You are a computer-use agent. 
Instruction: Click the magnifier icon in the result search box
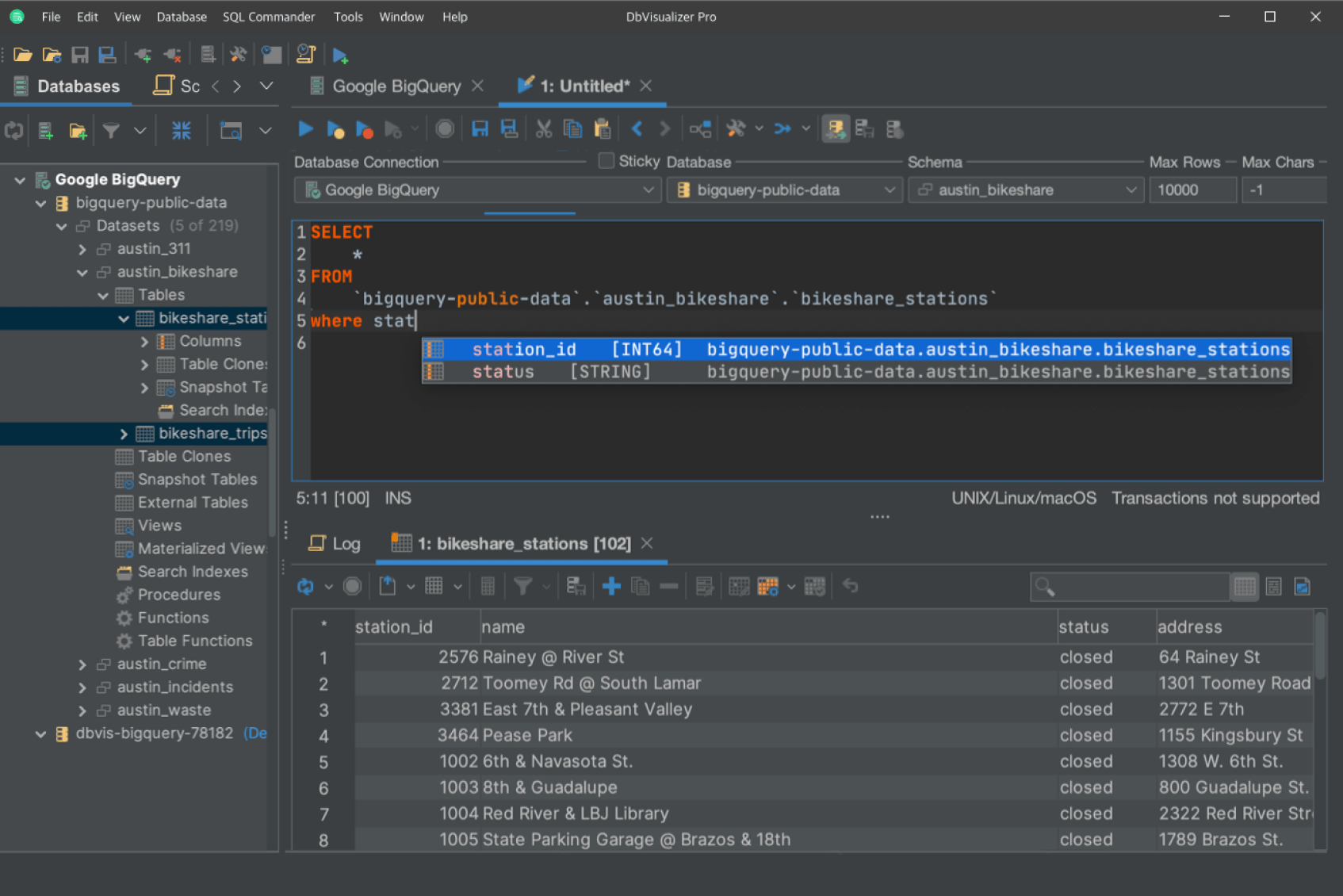click(x=1045, y=587)
